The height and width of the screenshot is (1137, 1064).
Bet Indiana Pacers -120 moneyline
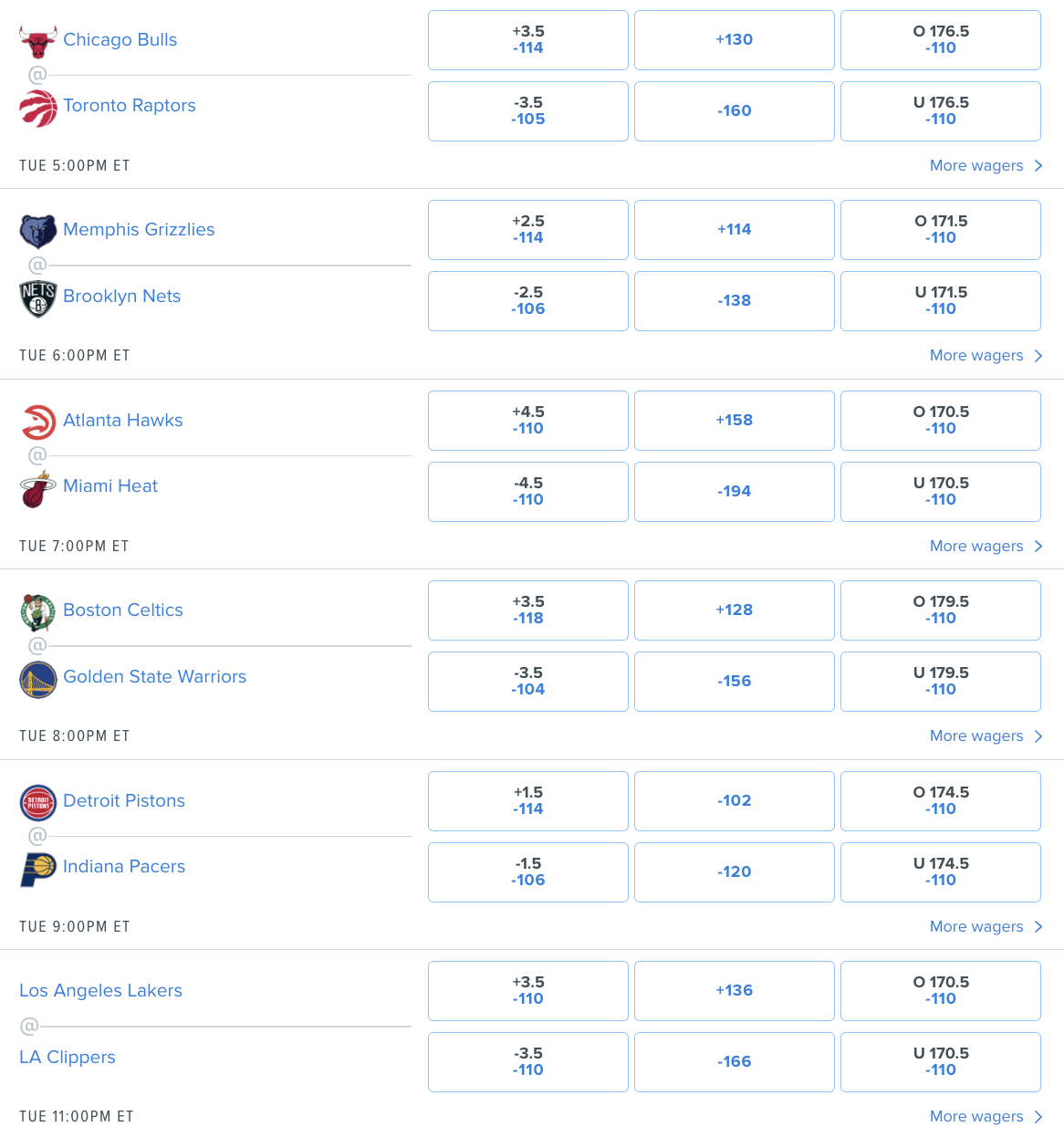(x=735, y=872)
